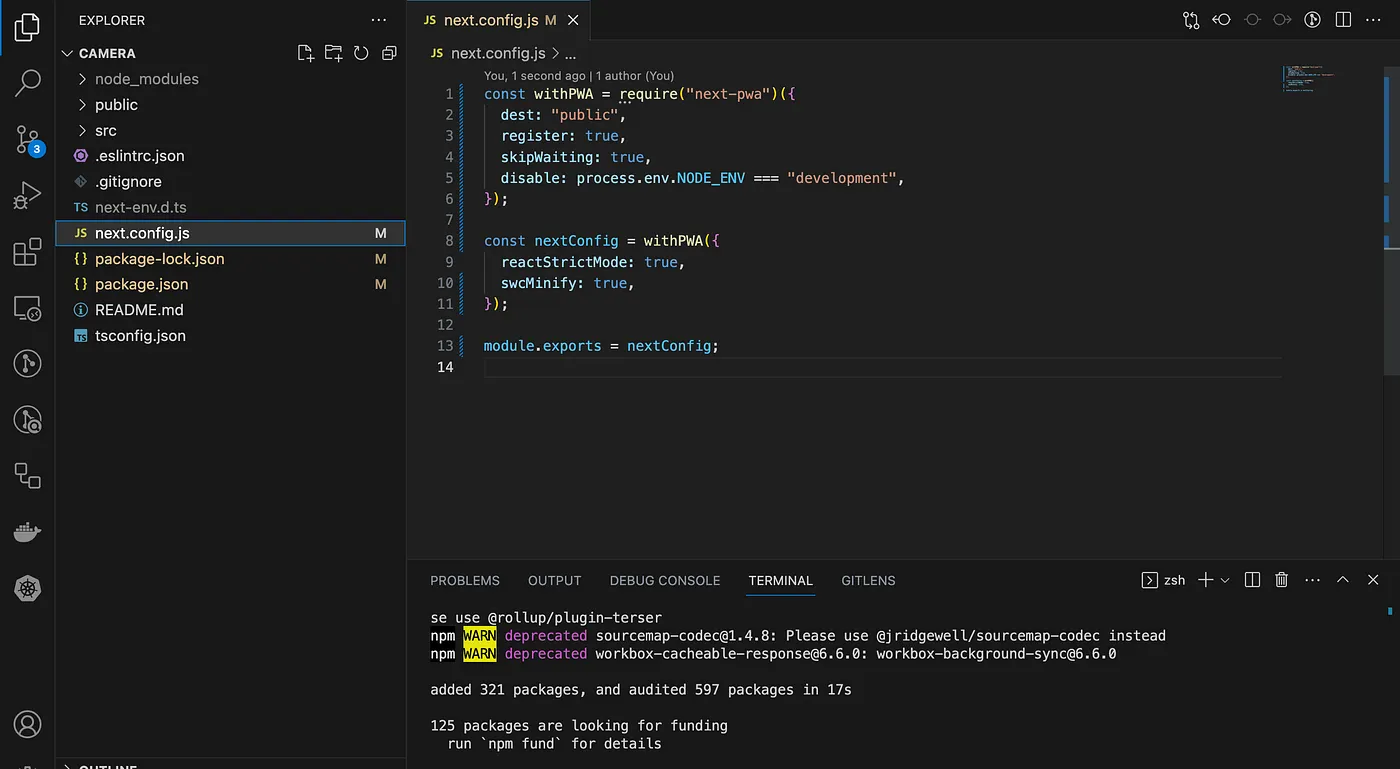
Task: Open the Source Control view
Action: 26,140
